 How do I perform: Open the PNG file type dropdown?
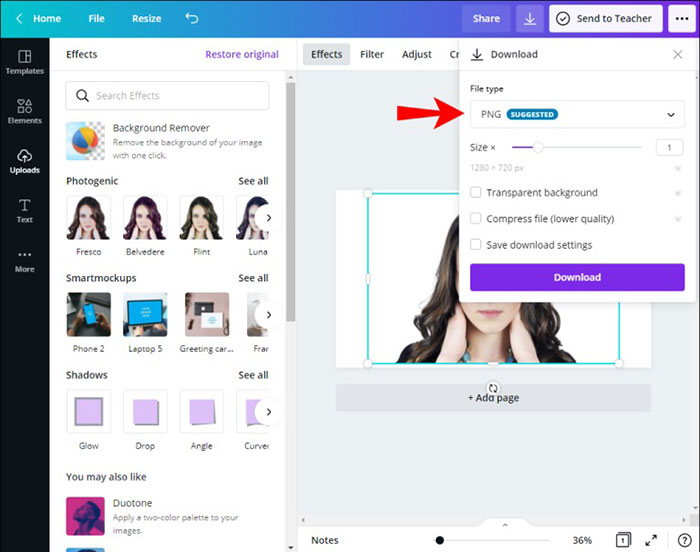click(577, 114)
